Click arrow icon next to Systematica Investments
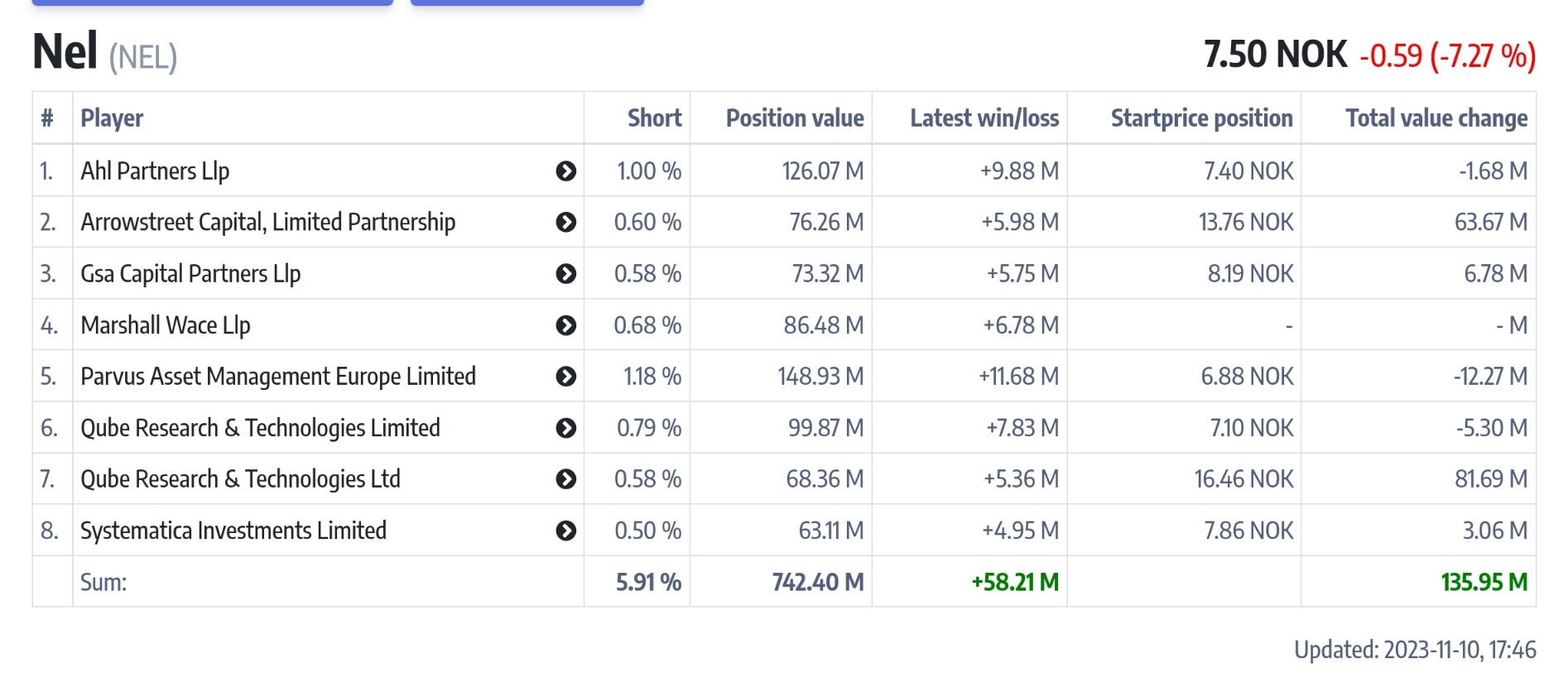Screen dimensions: 1568x692 565,531
